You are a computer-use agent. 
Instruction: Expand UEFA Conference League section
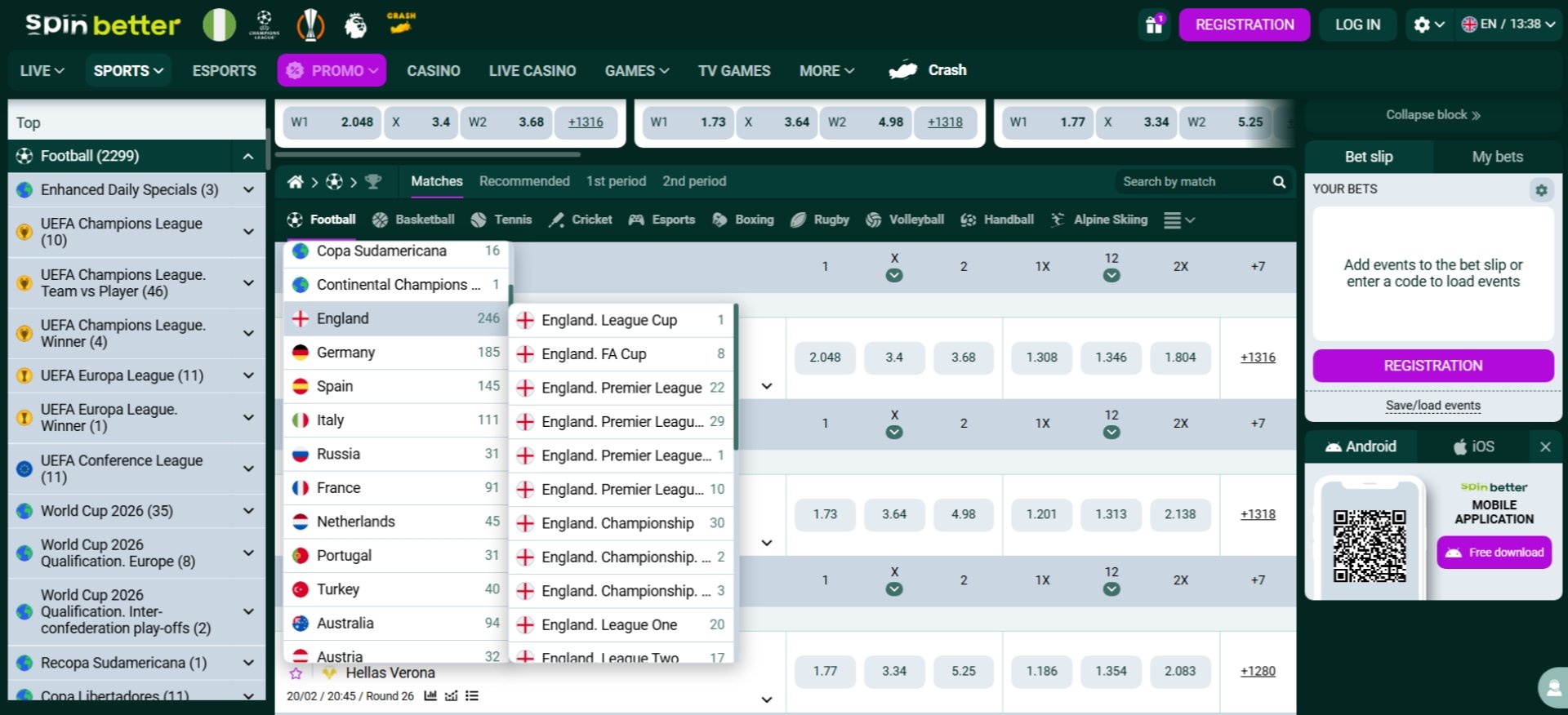[248, 469]
